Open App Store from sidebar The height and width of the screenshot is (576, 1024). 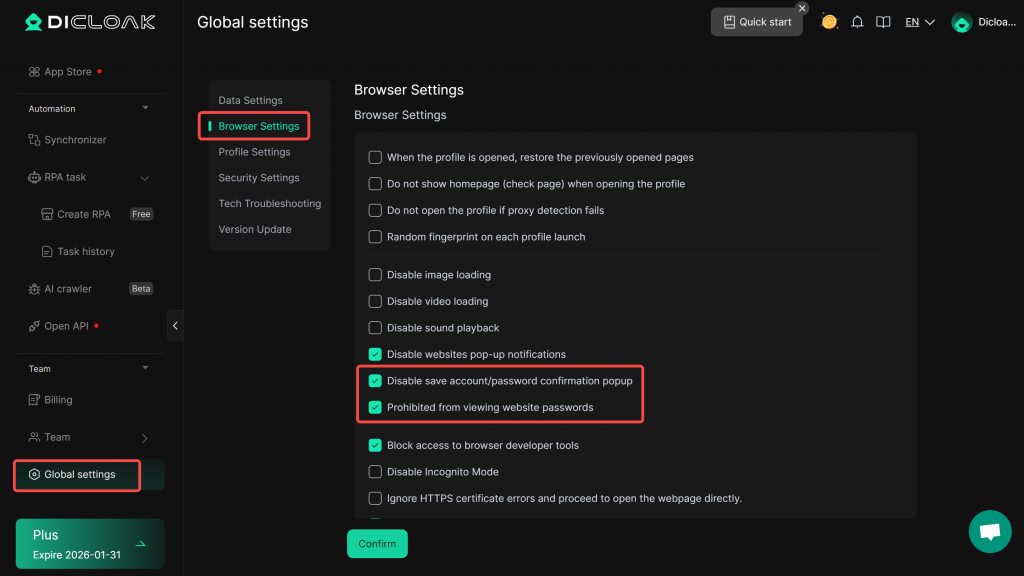click(x=67, y=72)
